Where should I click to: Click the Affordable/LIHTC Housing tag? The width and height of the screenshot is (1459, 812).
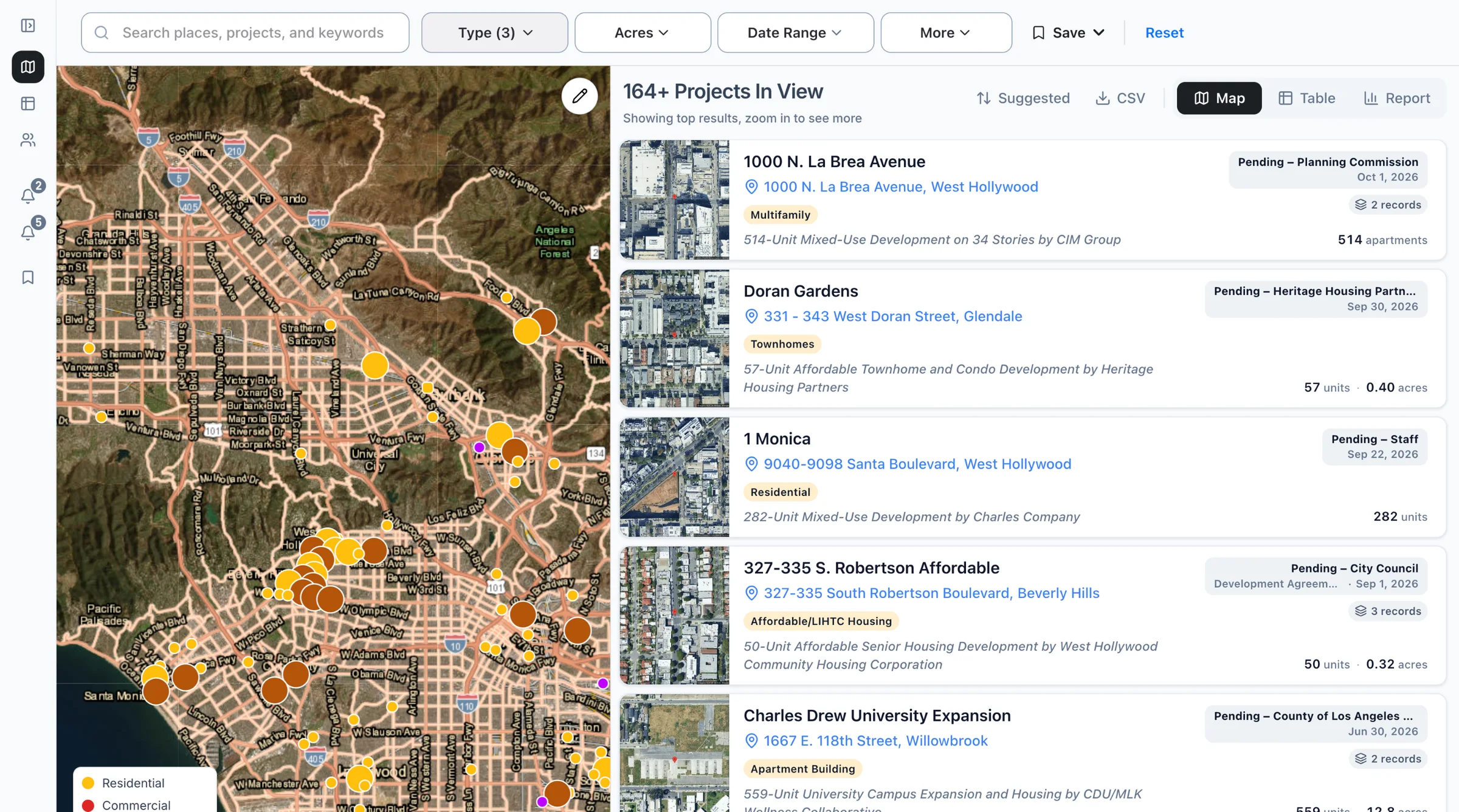pos(821,621)
